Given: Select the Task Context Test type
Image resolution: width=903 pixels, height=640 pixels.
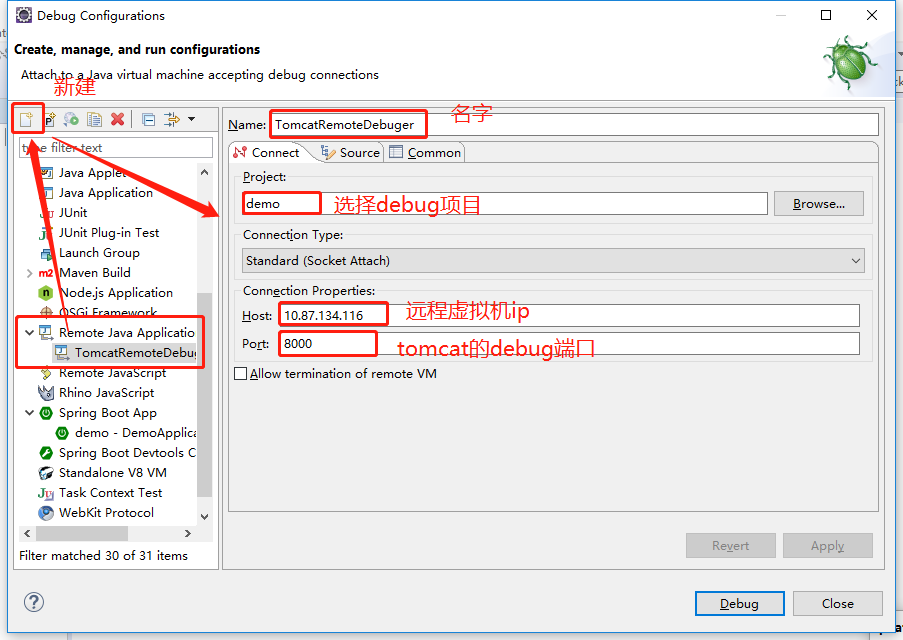Looking at the screenshot, I should (x=110, y=493).
